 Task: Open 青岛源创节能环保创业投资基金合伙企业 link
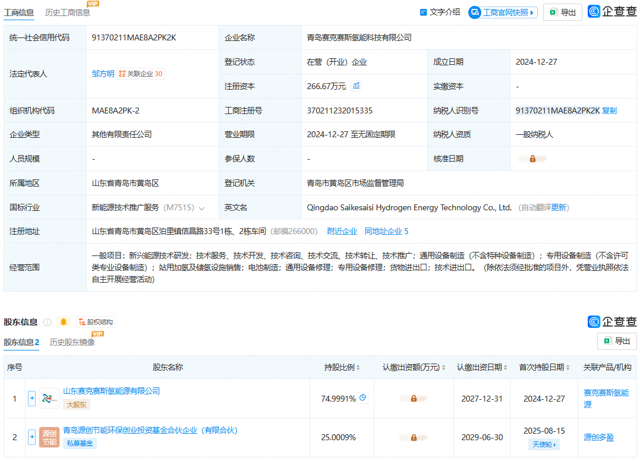coord(150,430)
